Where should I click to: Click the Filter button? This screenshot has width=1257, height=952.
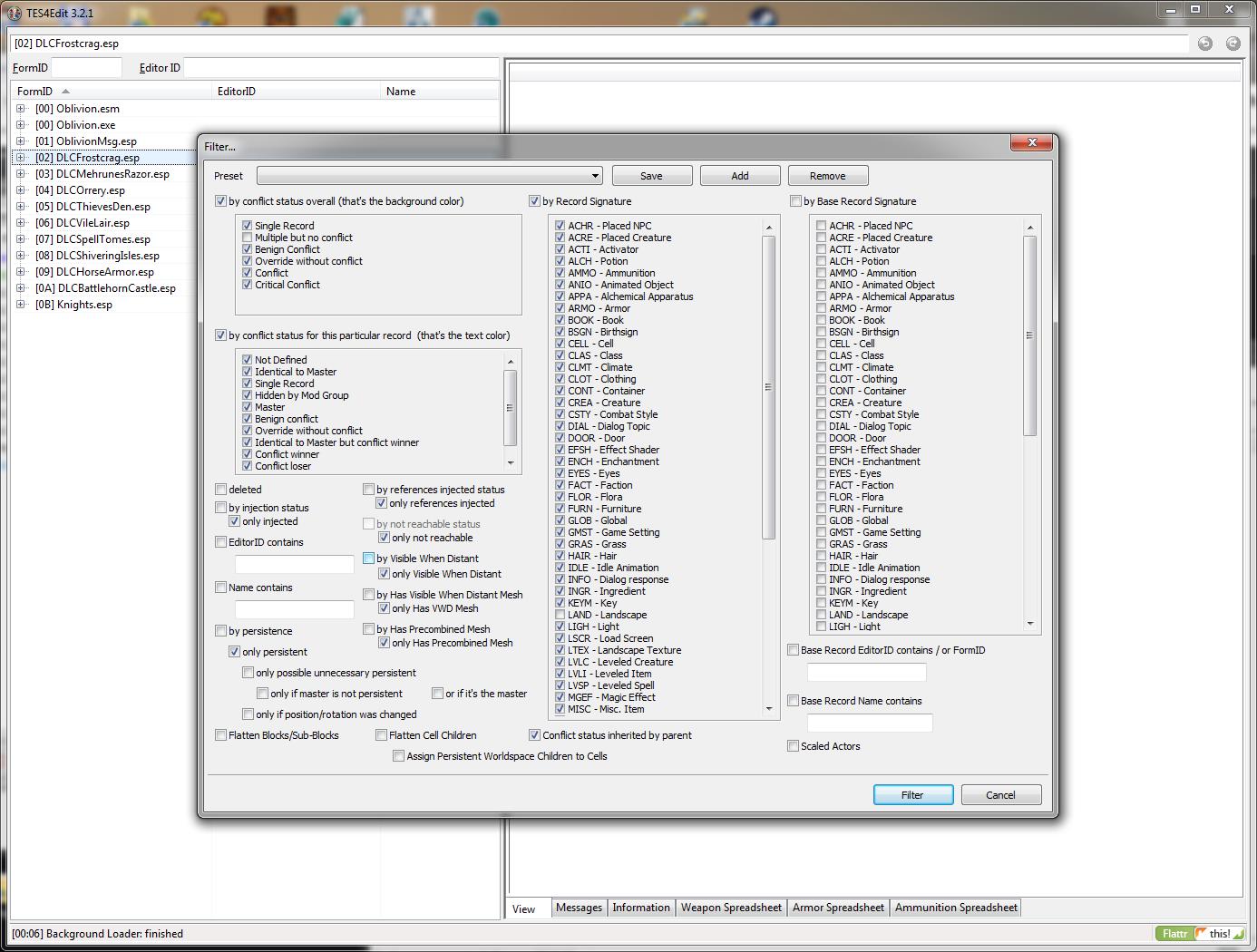pos(912,795)
